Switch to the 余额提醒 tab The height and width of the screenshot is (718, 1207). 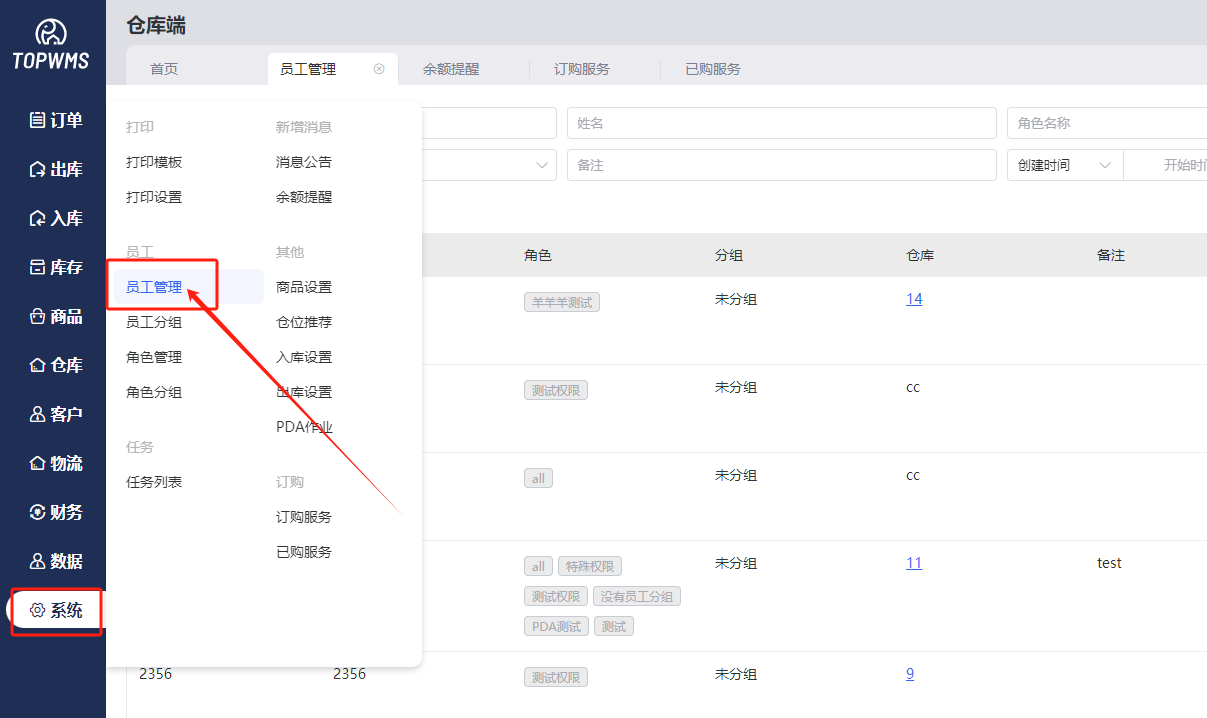451,69
